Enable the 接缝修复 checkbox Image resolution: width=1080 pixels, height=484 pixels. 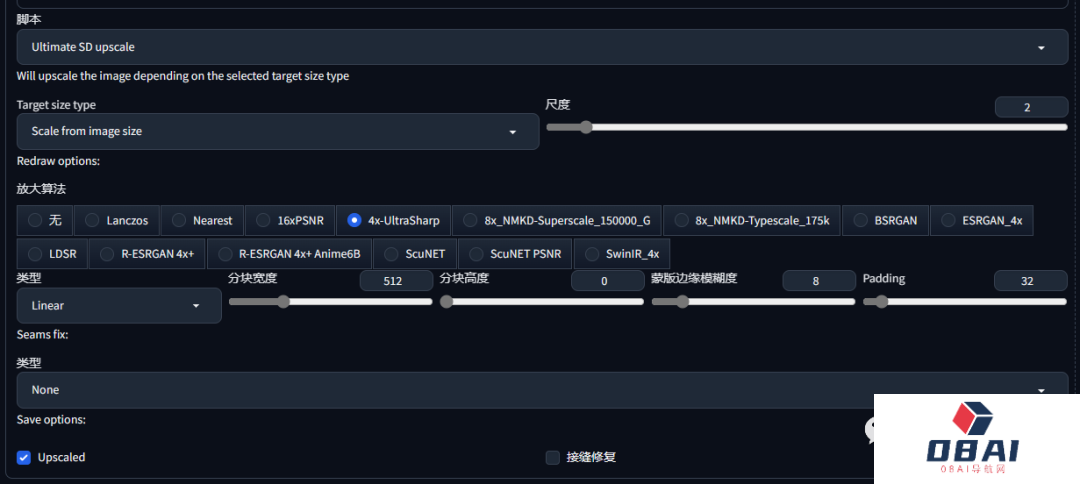[x=553, y=457]
